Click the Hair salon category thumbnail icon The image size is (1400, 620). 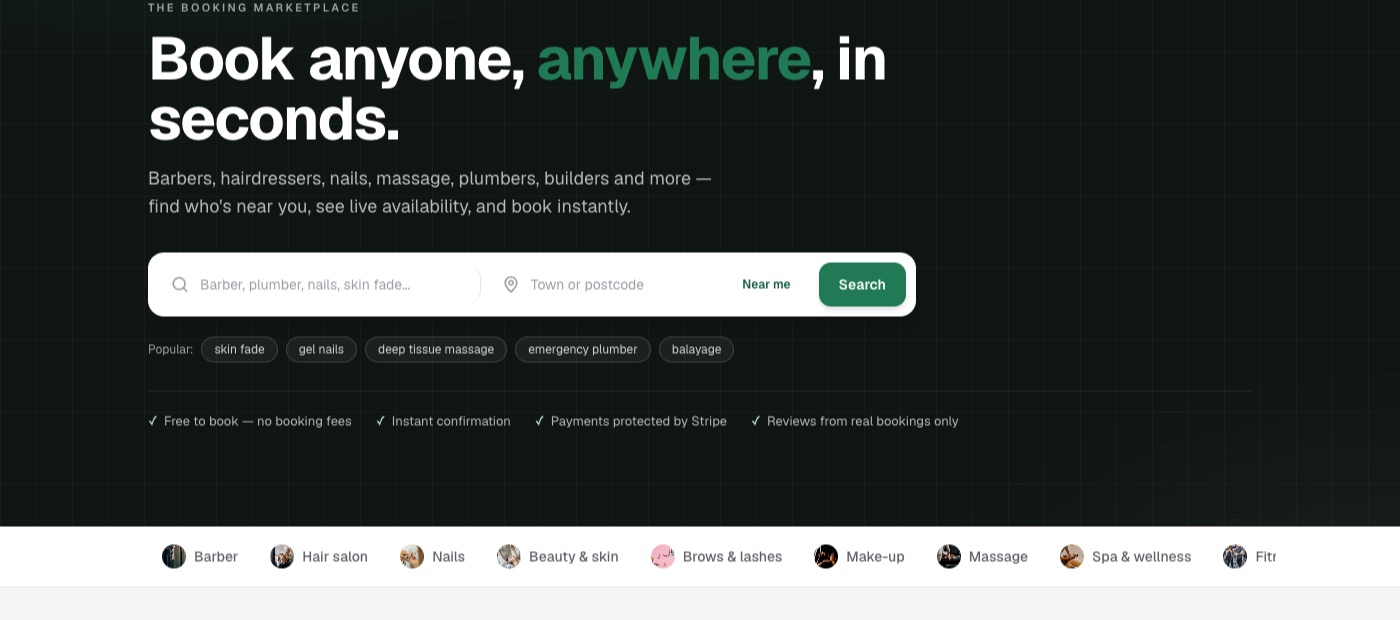(282, 556)
